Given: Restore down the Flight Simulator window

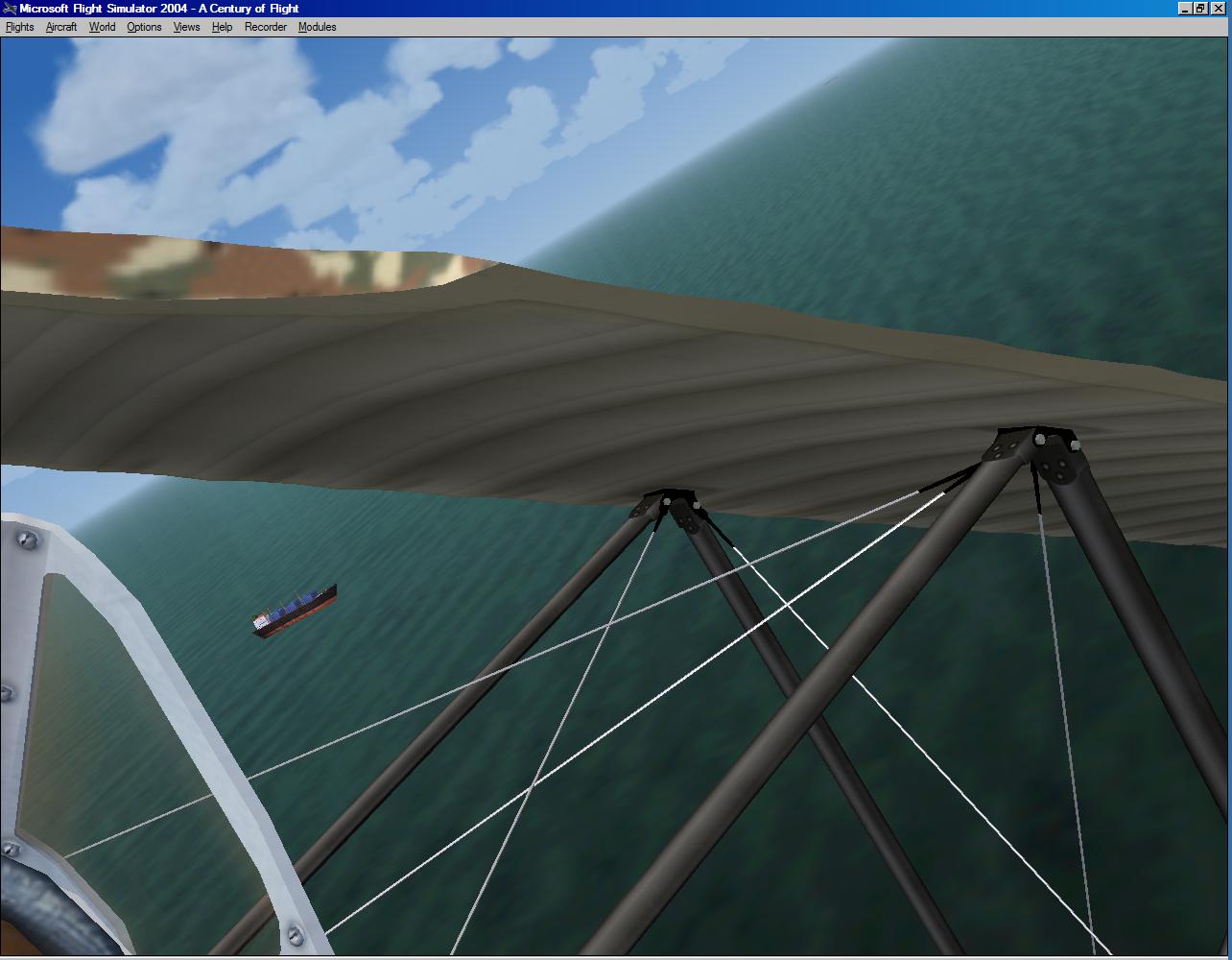Looking at the screenshot, I should coord(1200,9).
